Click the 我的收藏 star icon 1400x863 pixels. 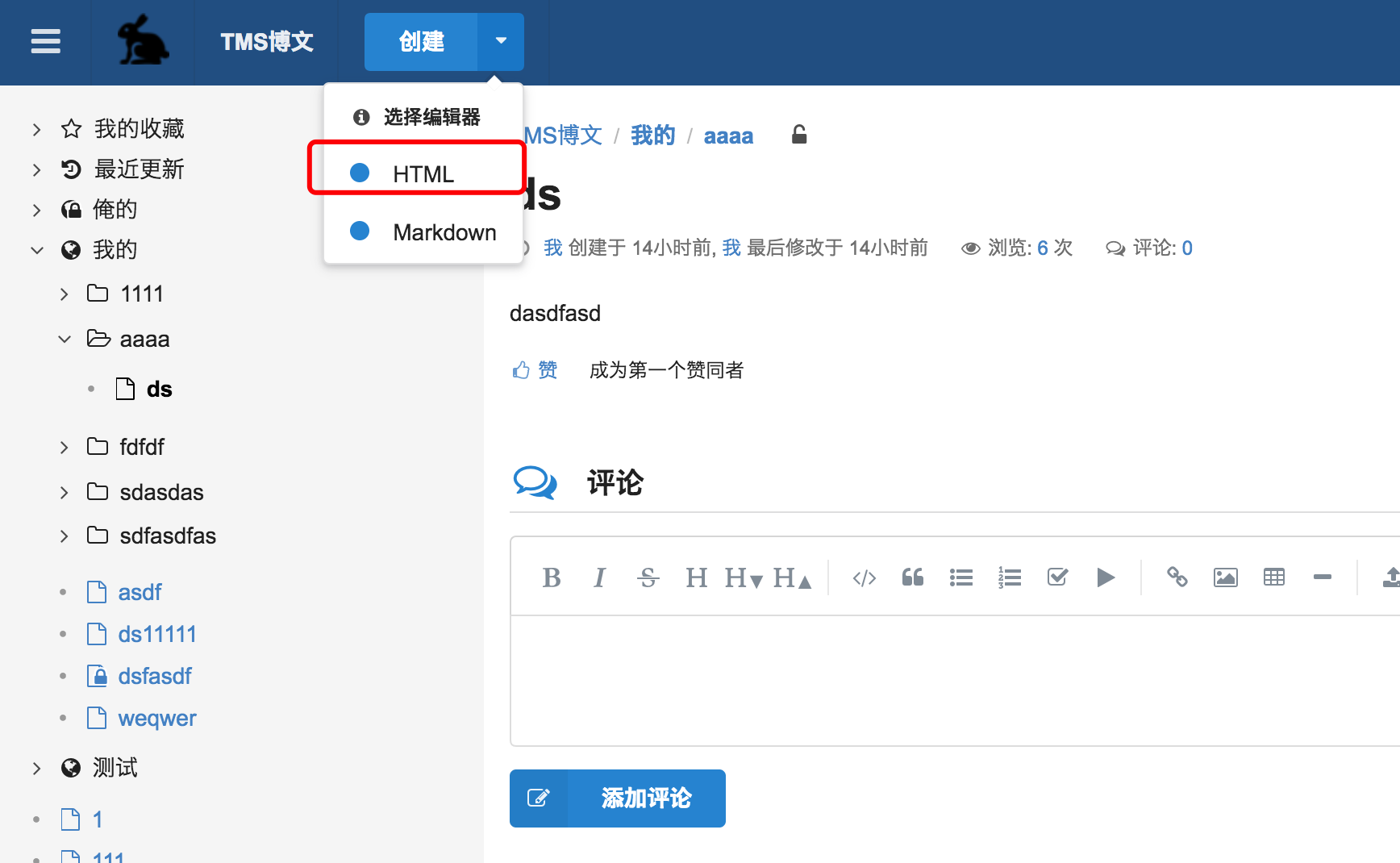[71, 128]
